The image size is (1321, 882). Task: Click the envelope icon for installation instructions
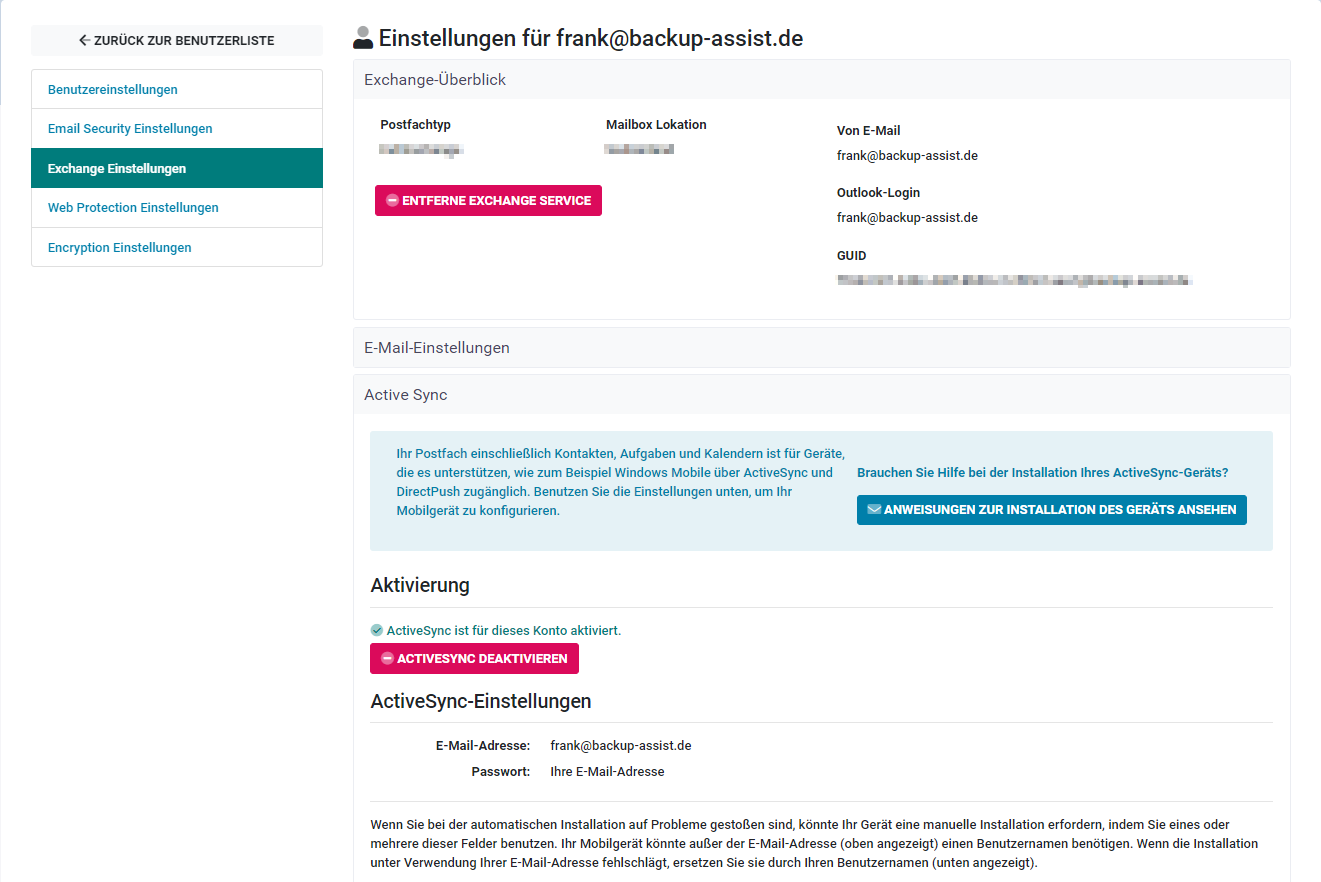point(874,510)
